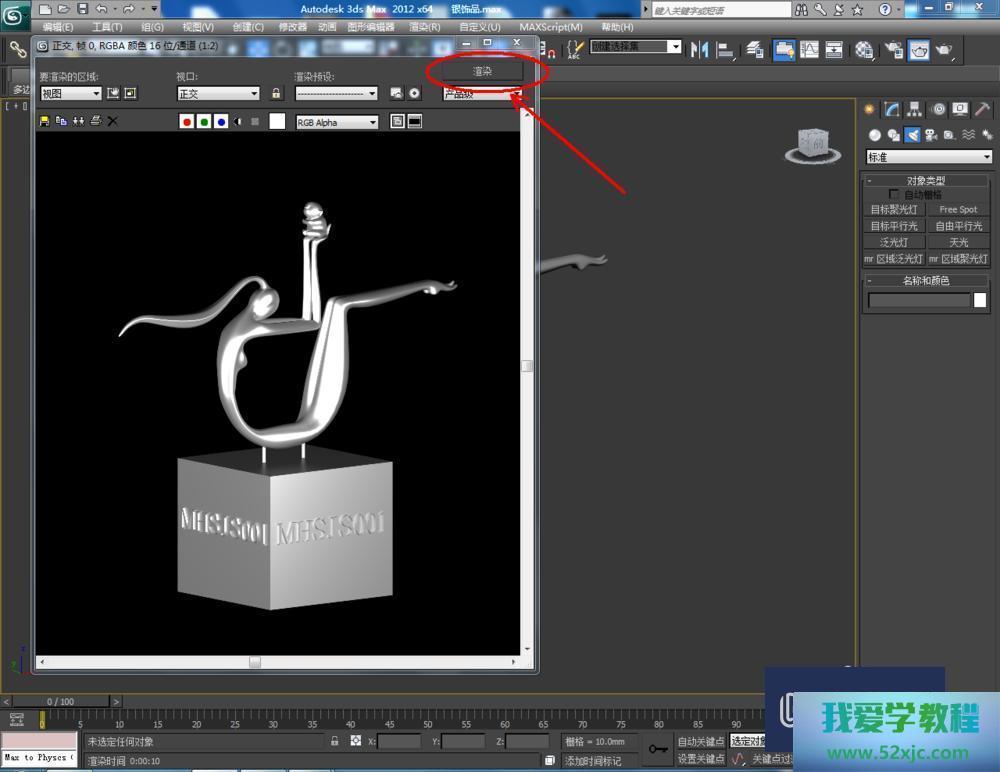Enable the 自动栅格 checkbox
Image resolution: width=1000 pixels, height=772 pixels.
point(894,194)
